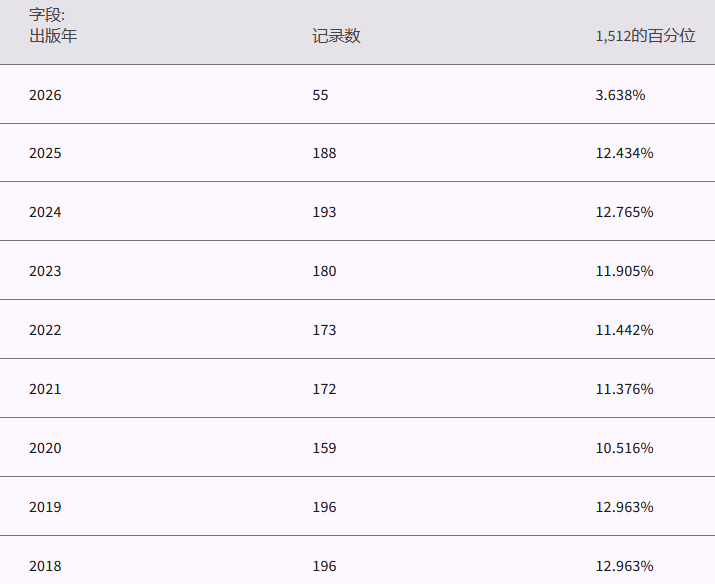Click record count 188 for 2025

(x=324, y=153)
